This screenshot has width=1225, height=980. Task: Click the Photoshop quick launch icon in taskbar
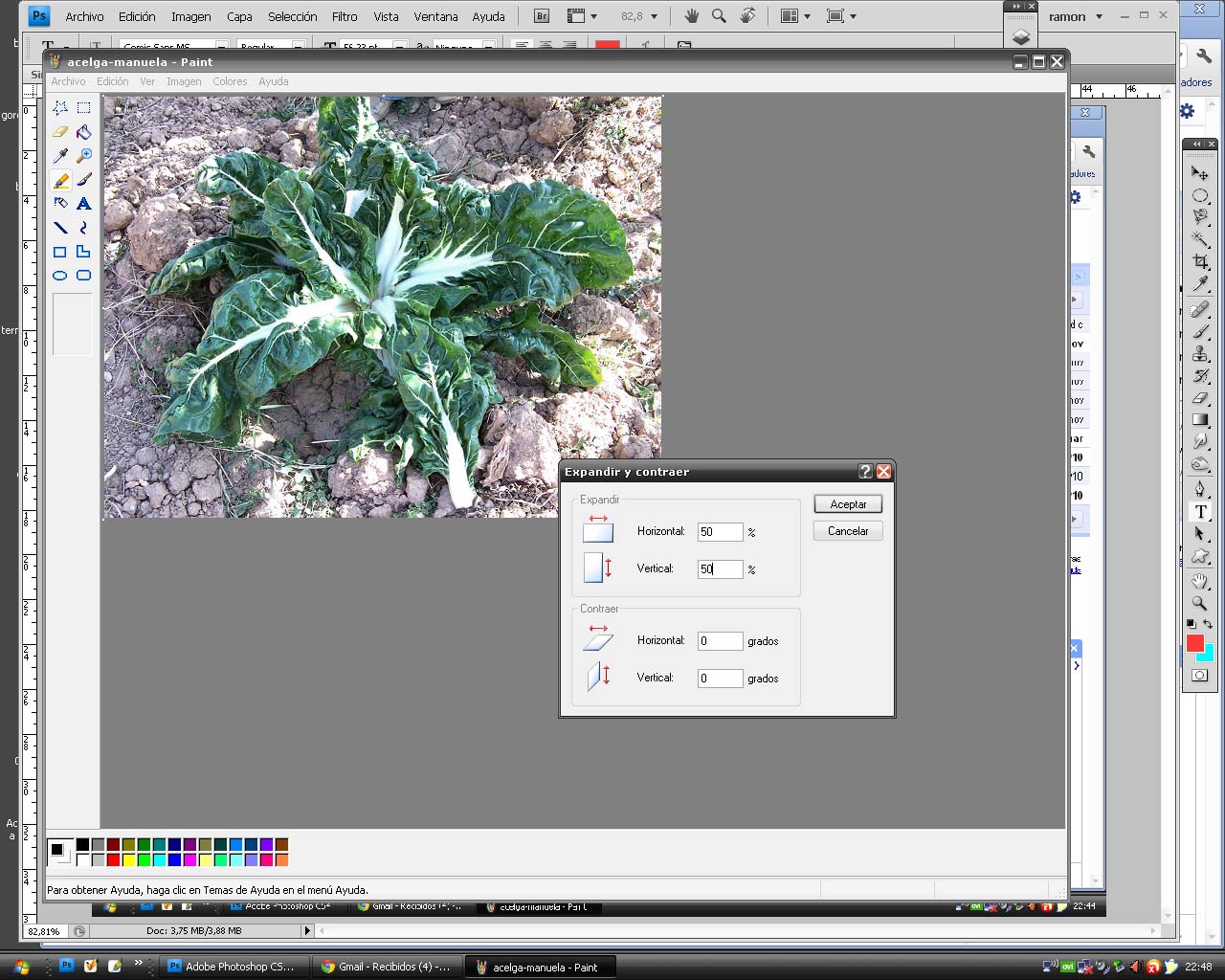pyautogui.click(x=66, y=966)
